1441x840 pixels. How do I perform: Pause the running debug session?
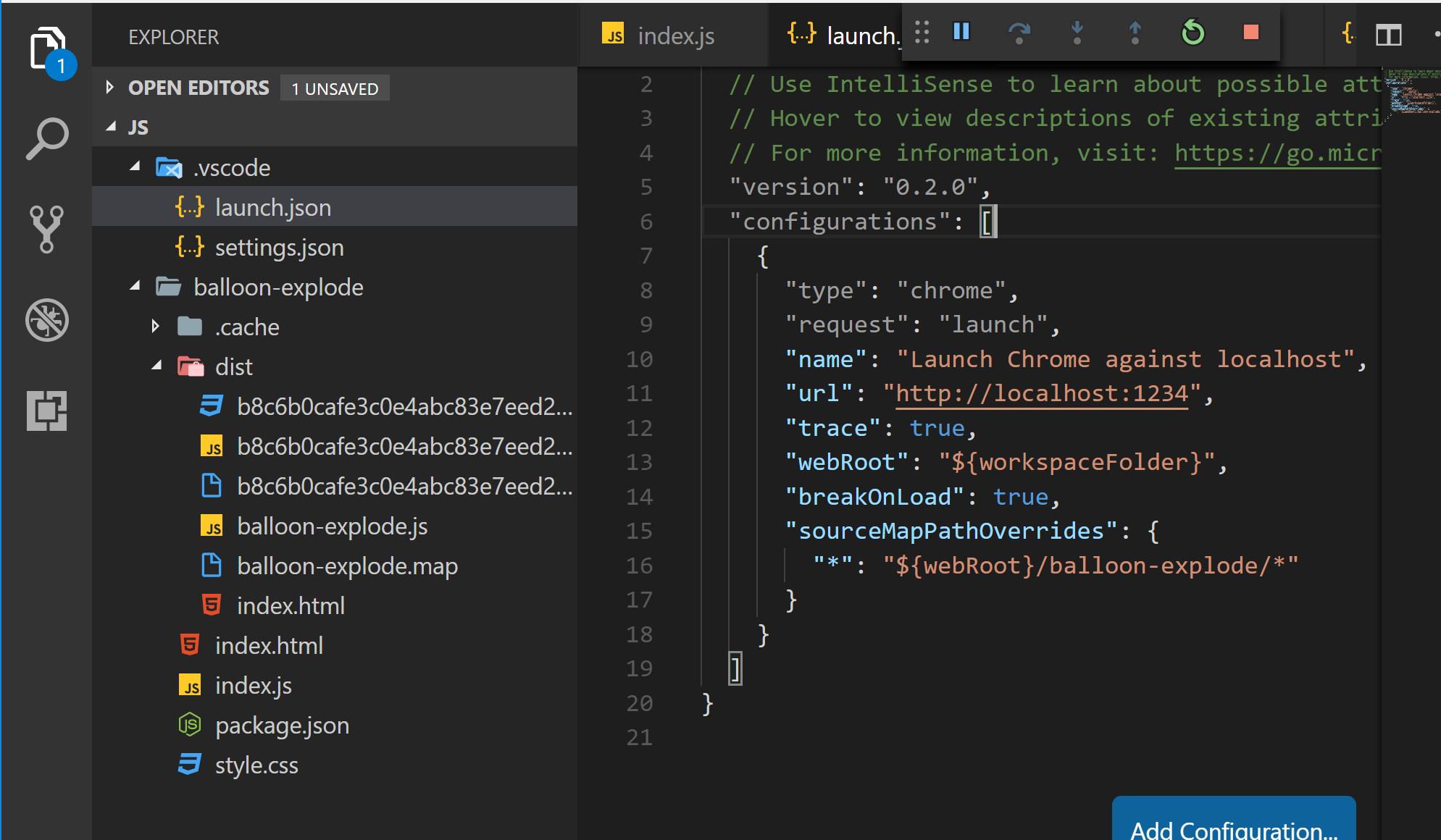(x=961, y=32)
